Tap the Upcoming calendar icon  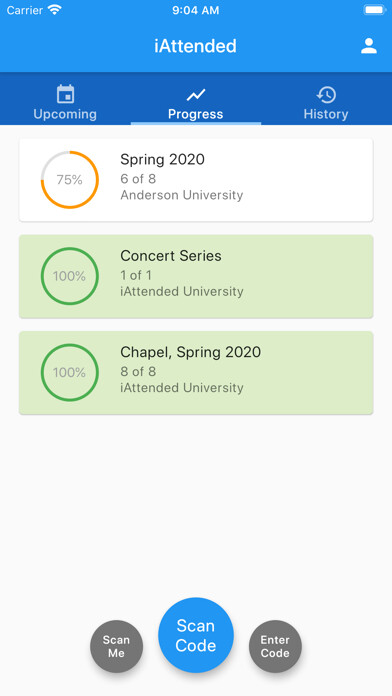[x=65, y=94]
